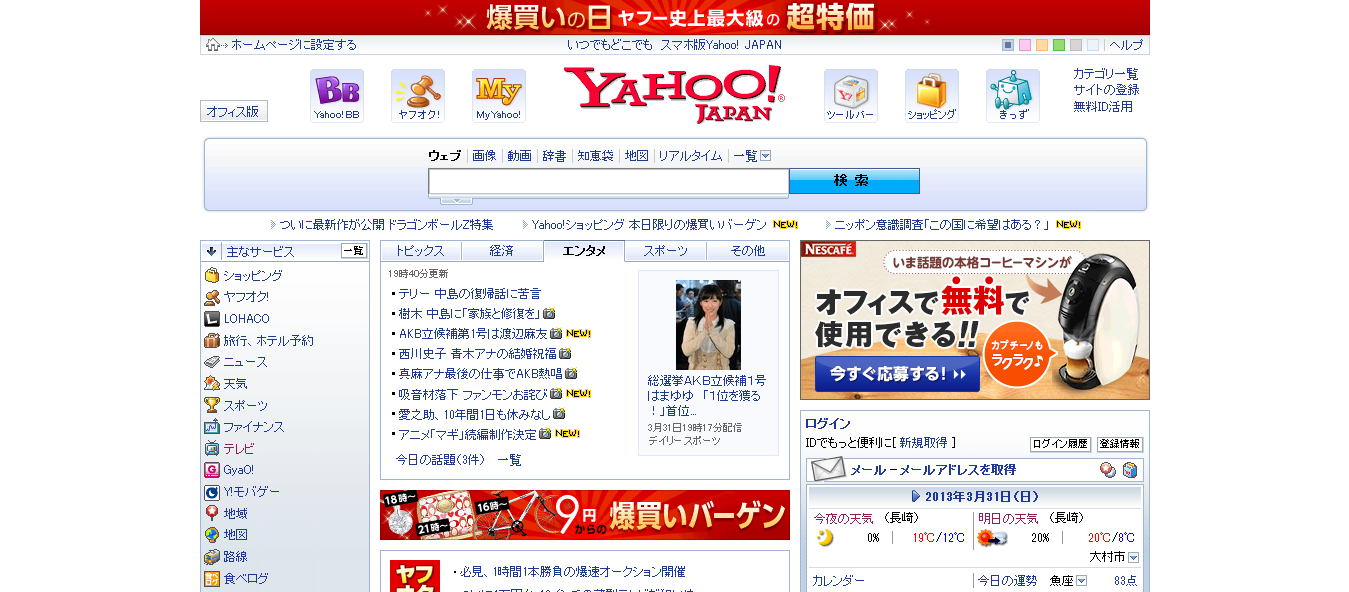Open the ツールバー icon
This screenshot has height=592, width=1349.
[851, 96]
